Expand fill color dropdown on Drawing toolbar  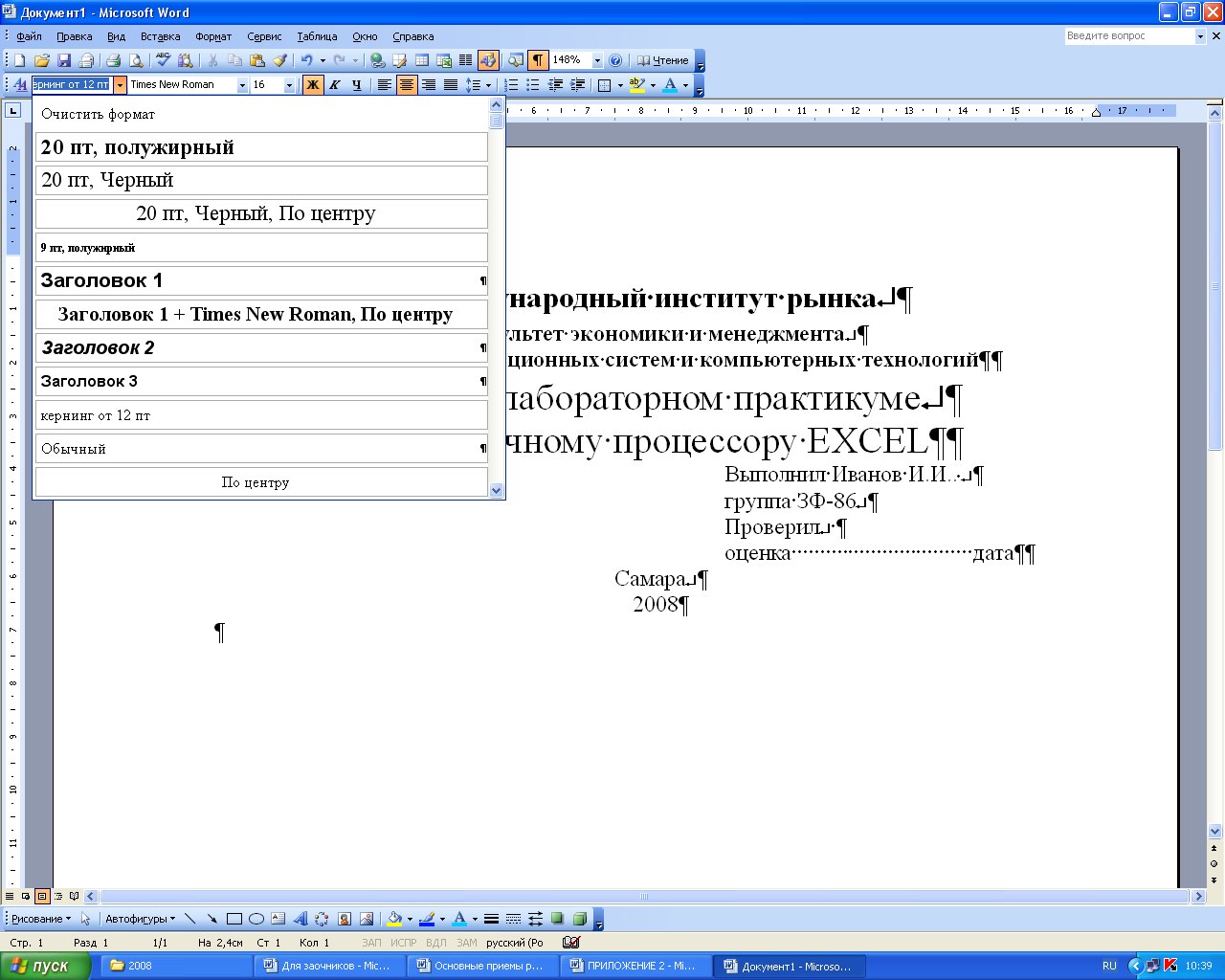tap(410, 919)
